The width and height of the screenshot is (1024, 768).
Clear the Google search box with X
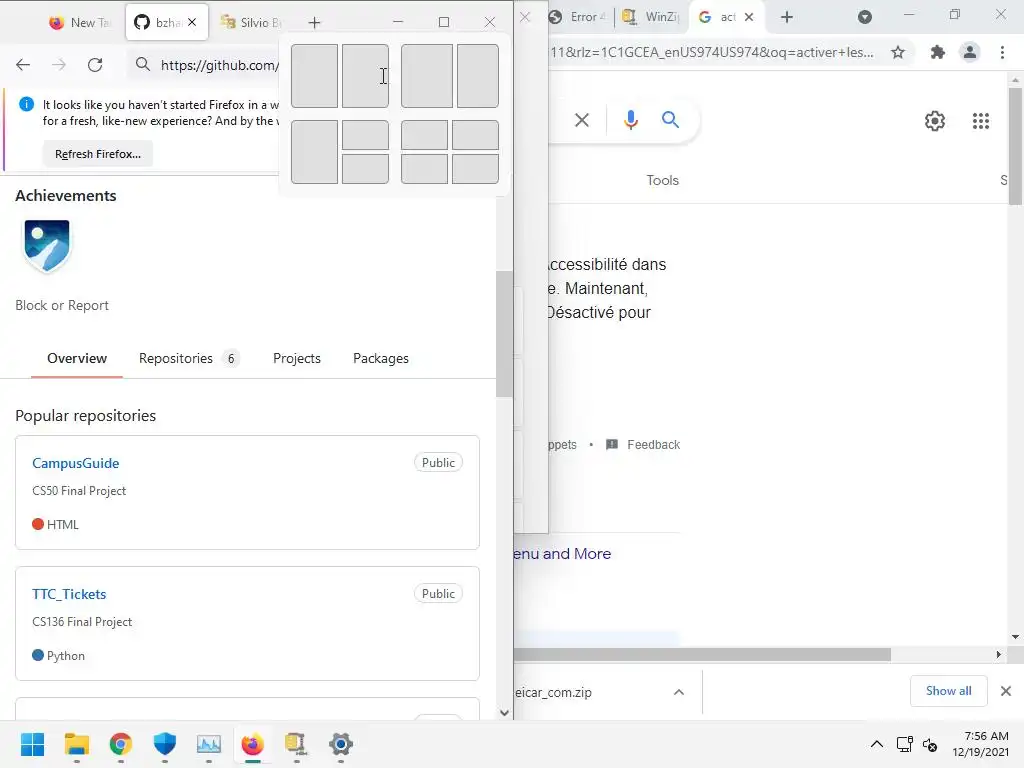pos(581,120)
